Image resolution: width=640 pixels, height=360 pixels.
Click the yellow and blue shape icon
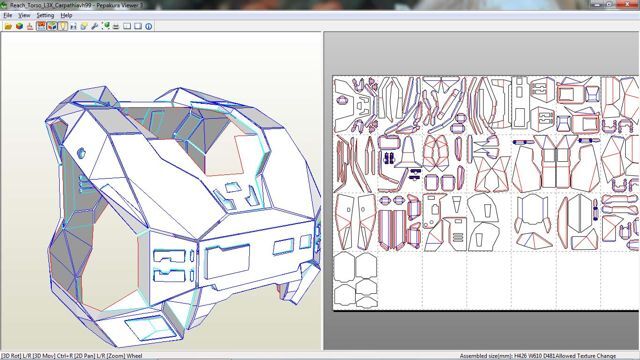pyautogui.click(x=84, y=26)
